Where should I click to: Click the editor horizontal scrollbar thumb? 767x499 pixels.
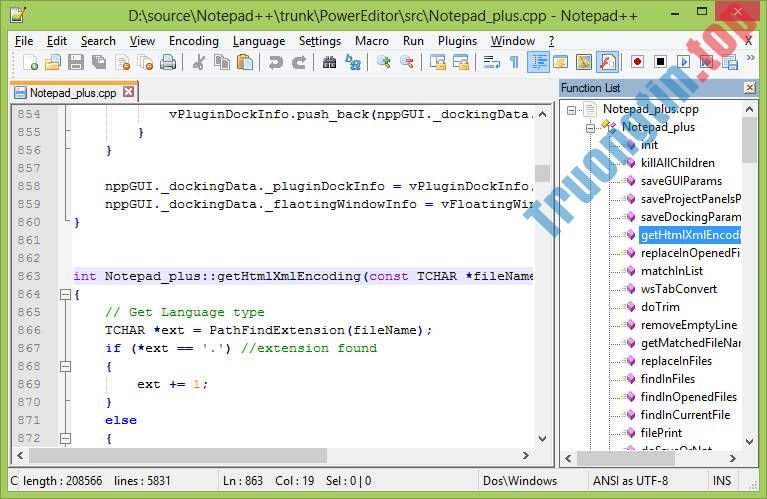click(x=178, y=455)
